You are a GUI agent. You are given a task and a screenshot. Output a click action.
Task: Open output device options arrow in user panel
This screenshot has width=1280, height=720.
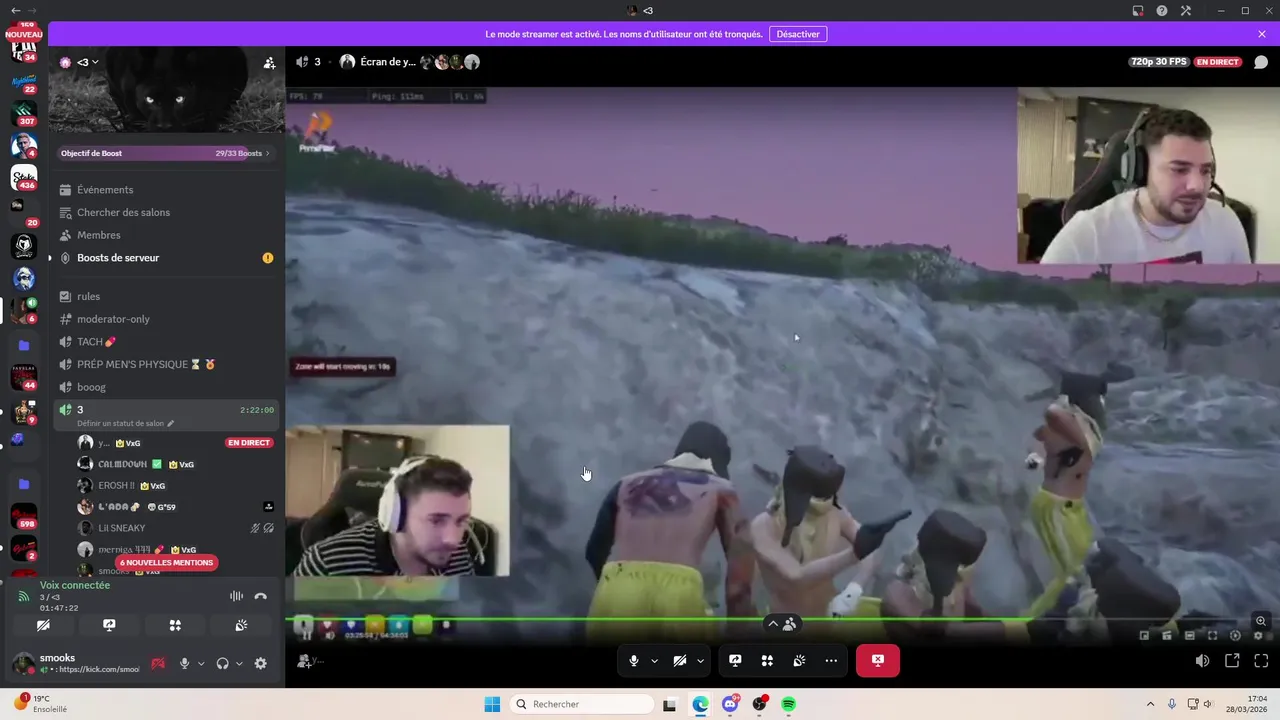coord(239,663)
